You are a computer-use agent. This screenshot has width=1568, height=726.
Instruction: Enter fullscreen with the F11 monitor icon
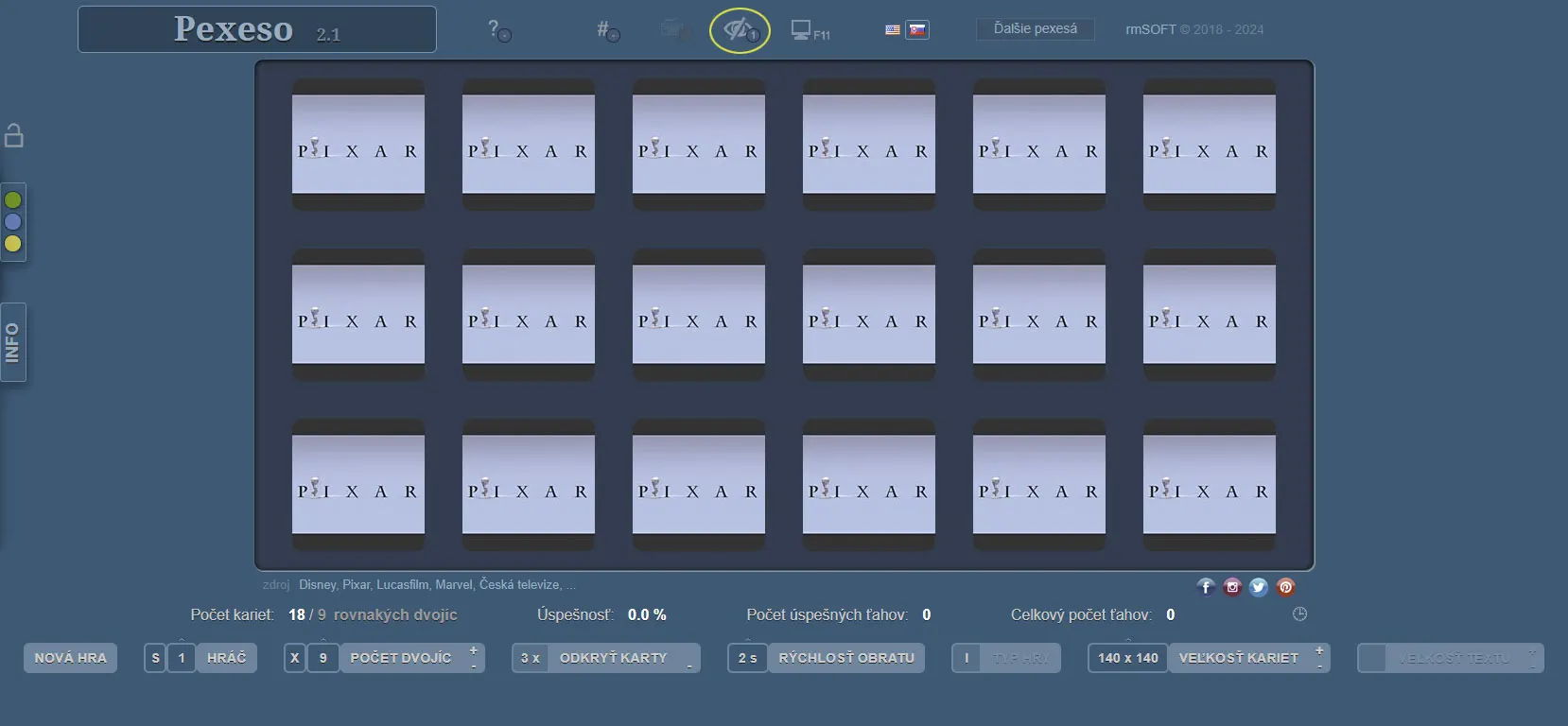pos(810,31)
